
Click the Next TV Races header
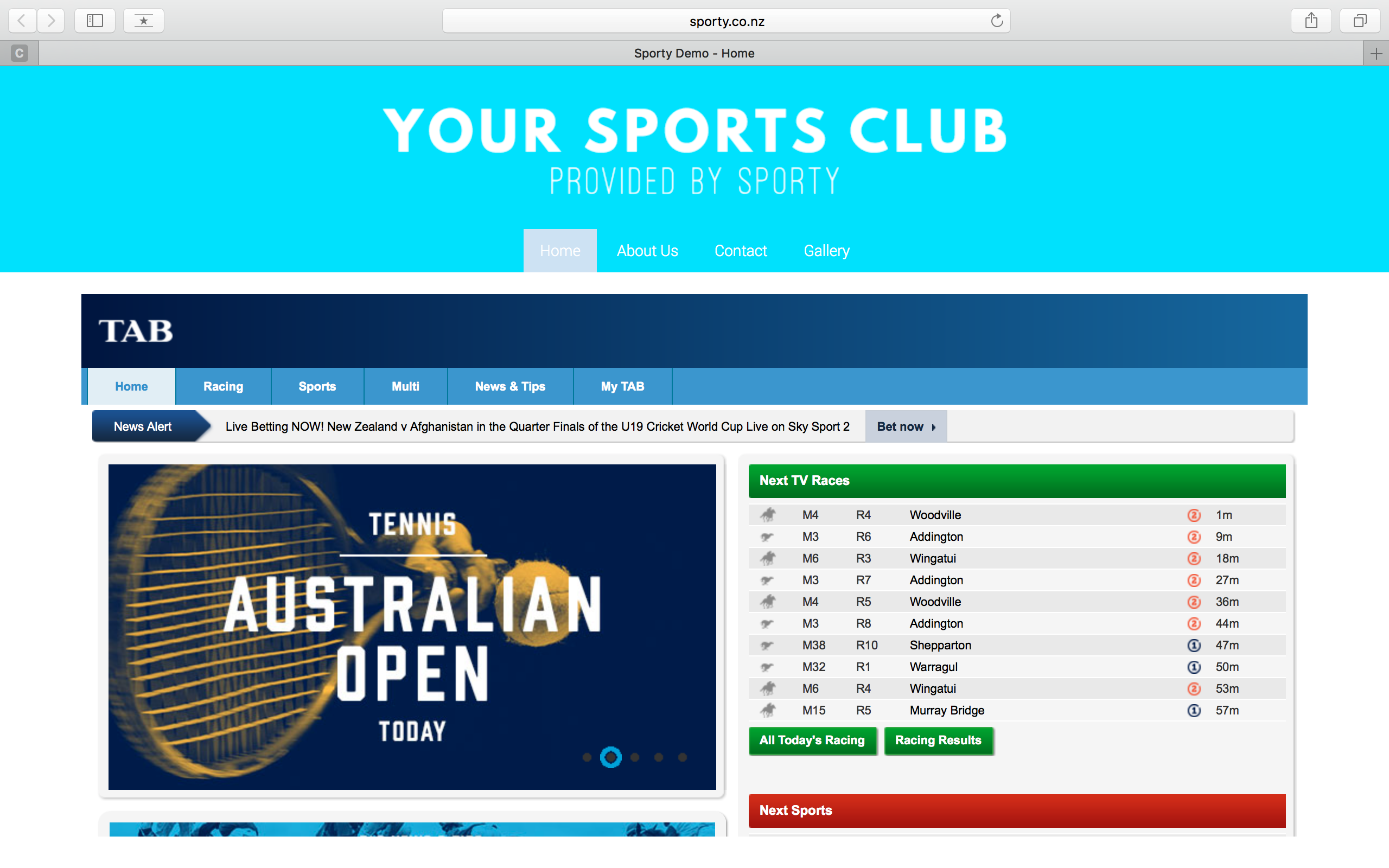click(x=1016, y=481)
